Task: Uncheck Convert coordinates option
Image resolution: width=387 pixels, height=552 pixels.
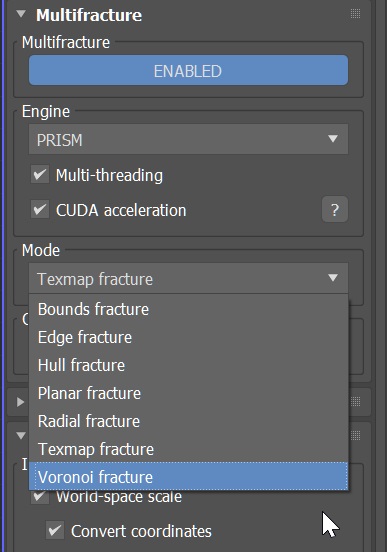Action: tap(55, 530)
